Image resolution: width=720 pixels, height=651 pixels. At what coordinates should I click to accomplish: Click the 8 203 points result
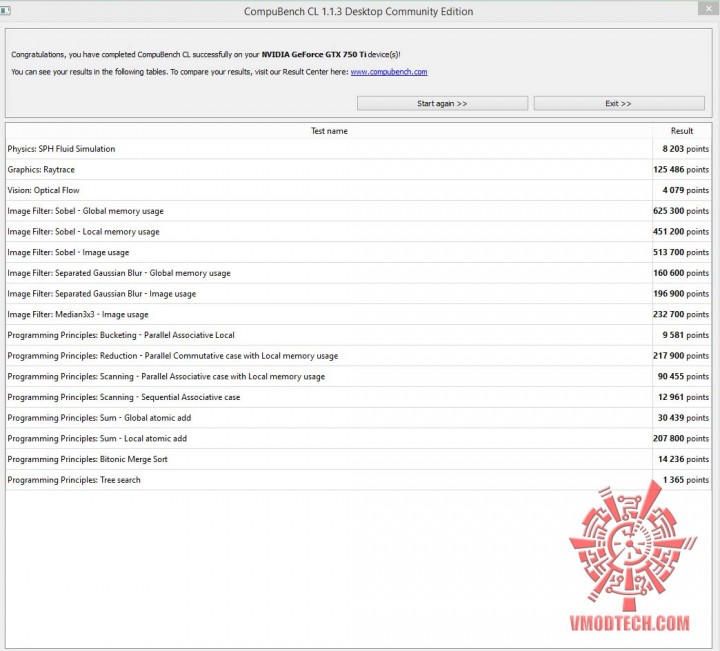click(x=686, y=149)
